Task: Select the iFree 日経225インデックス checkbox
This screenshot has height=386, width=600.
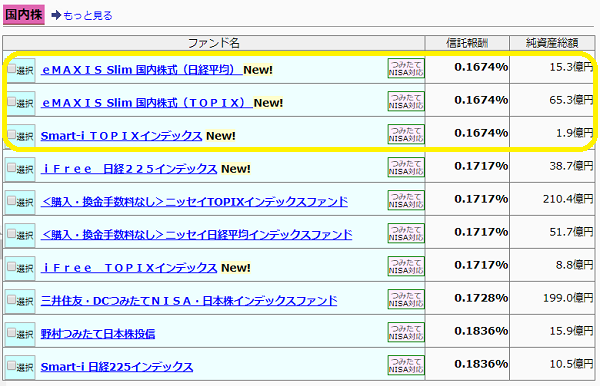Action: pyautogui.click(x=11, y=168)
